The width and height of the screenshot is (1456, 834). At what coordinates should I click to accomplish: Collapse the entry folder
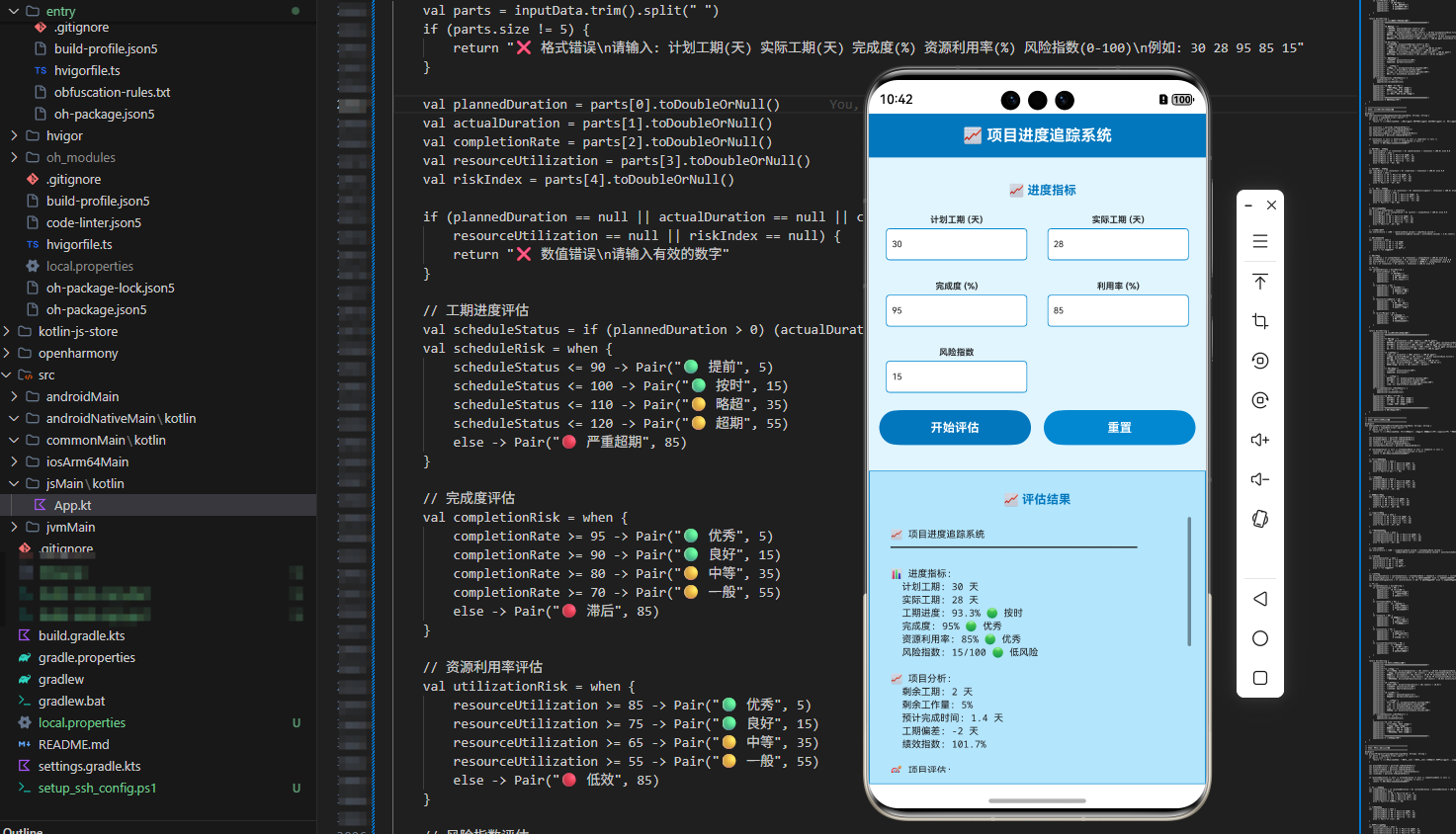[x=14, y=11]
